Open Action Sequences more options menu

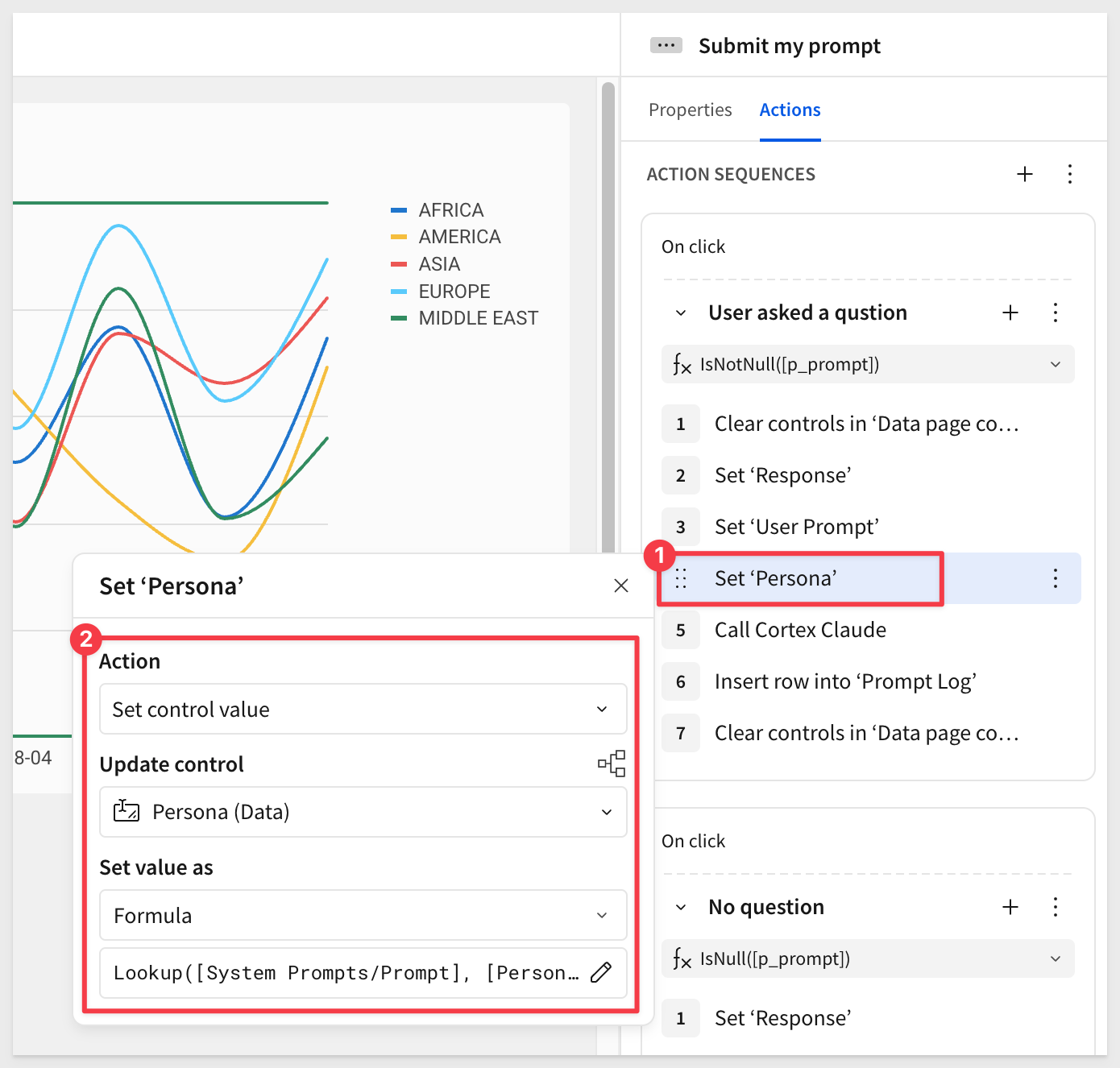(x=1070, y=174)
